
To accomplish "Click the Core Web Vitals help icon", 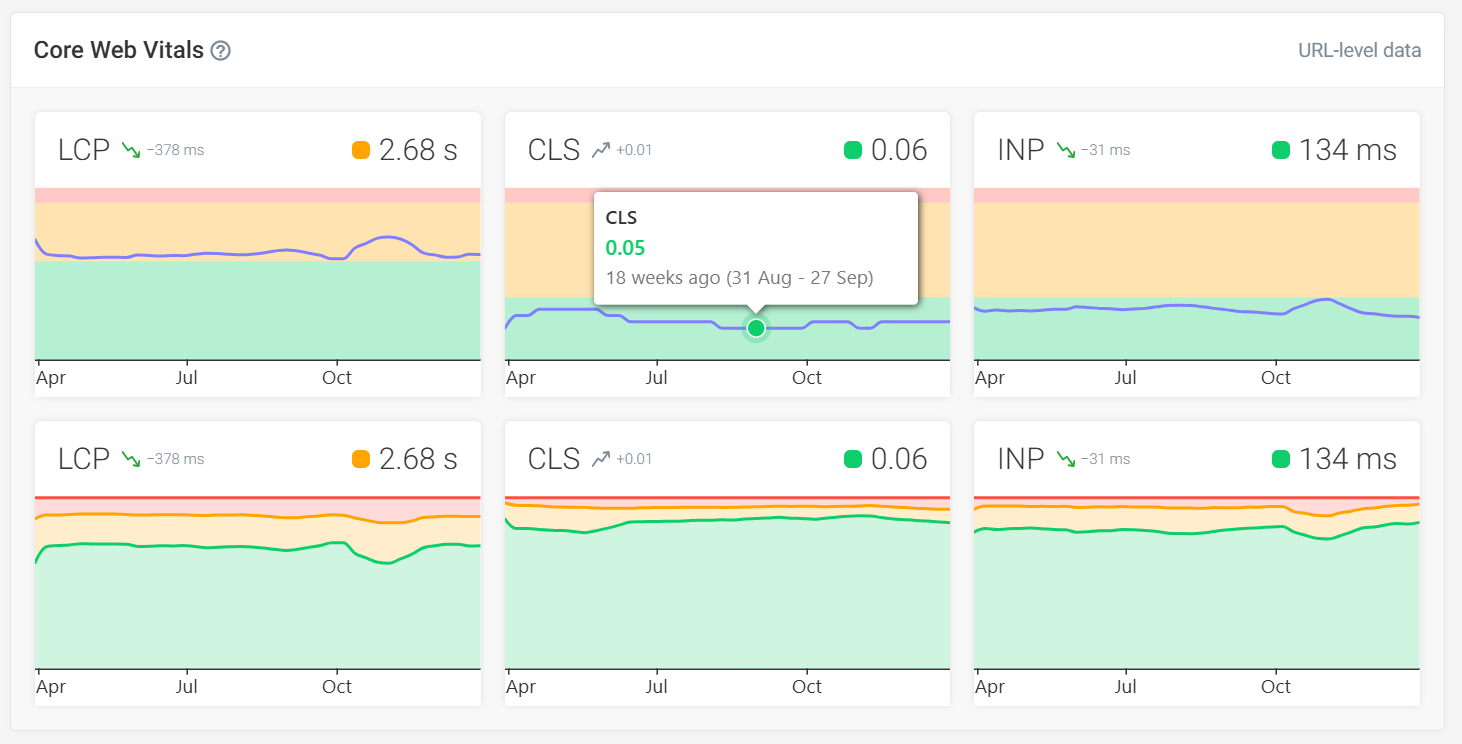I will click(222, 49).
